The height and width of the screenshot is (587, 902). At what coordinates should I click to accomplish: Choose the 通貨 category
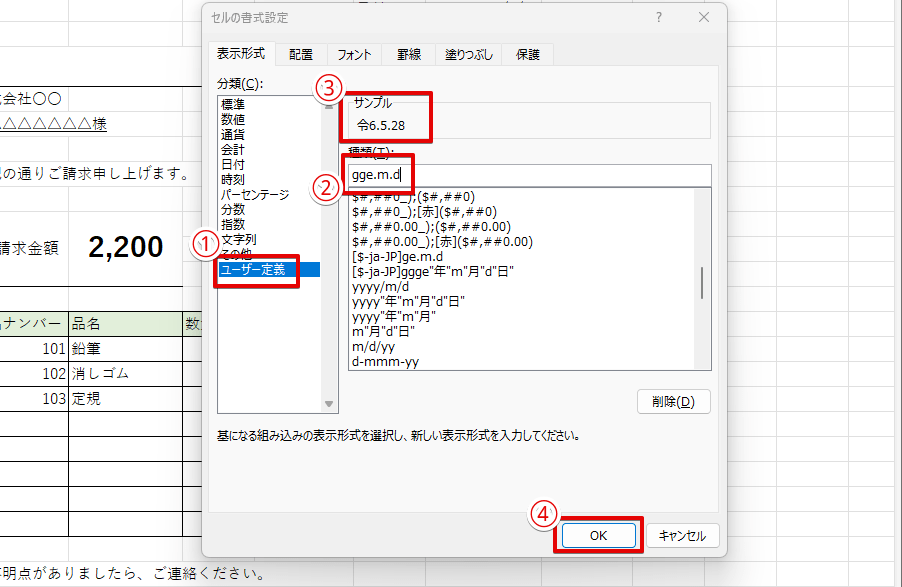[x=233, y=135]
